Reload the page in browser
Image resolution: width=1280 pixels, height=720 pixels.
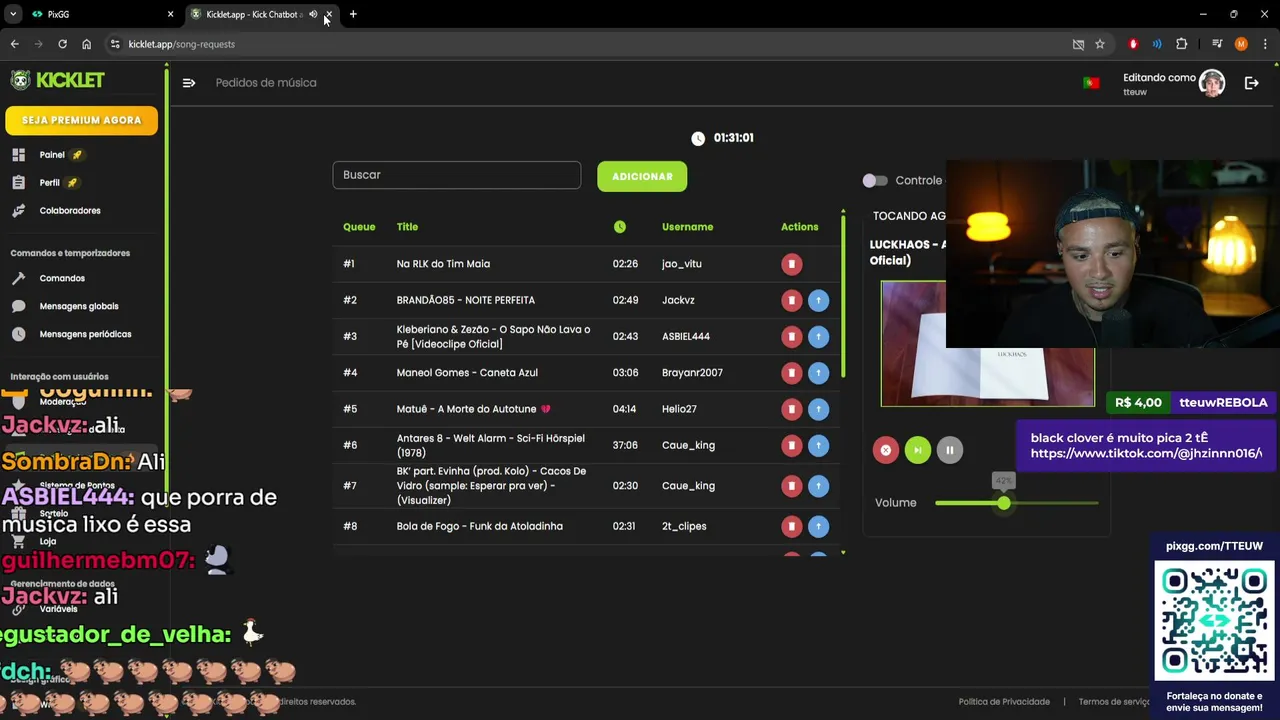pos(62,44)
